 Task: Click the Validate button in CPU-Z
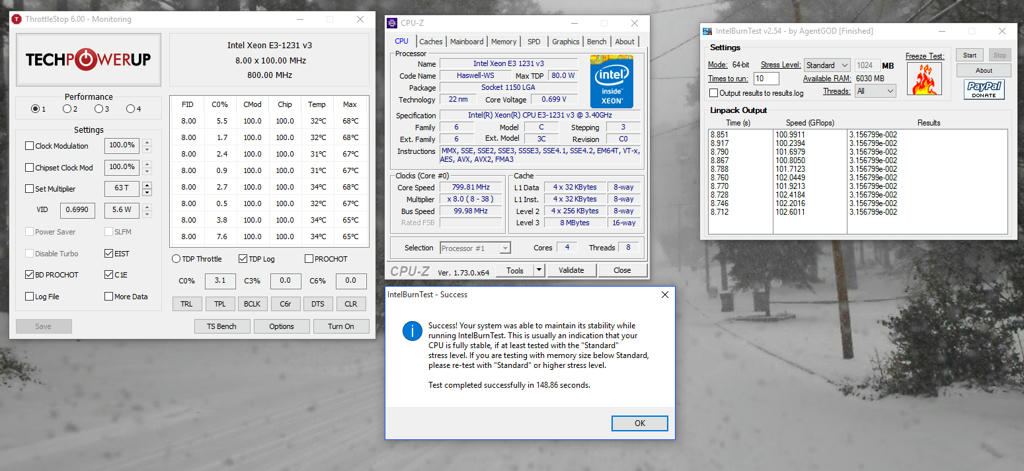coord(570,270)
